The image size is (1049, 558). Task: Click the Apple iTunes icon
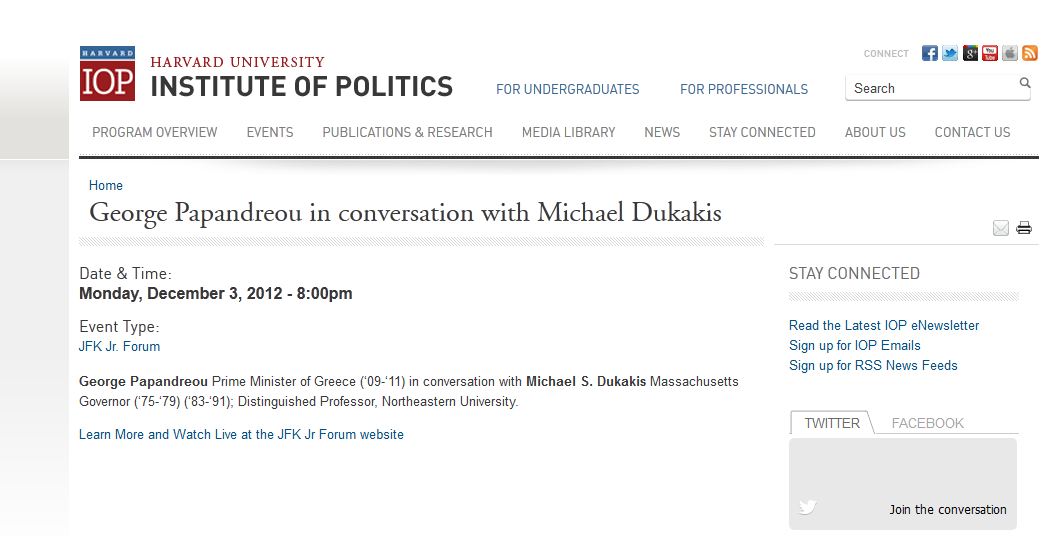[1010, 54]
